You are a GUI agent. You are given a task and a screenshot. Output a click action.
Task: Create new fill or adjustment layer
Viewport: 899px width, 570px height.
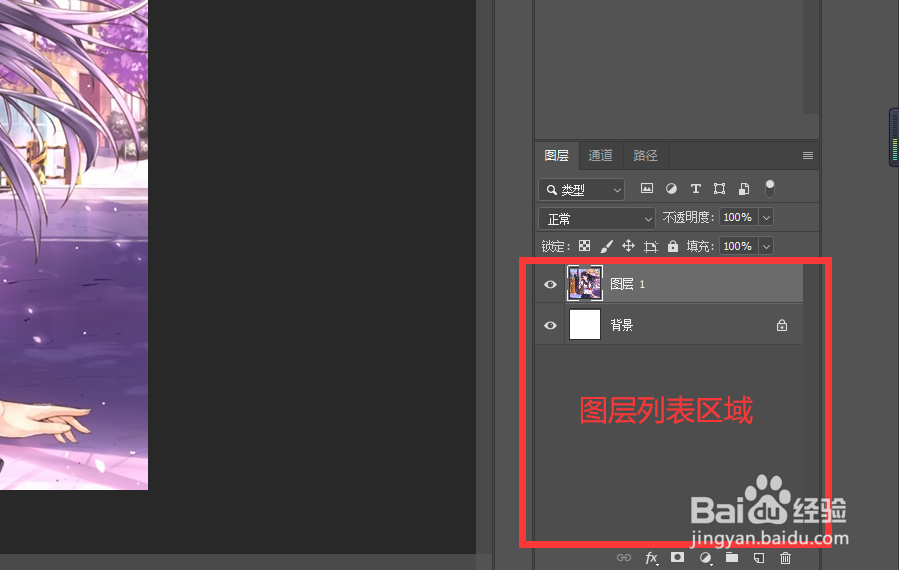coord(706,557)
